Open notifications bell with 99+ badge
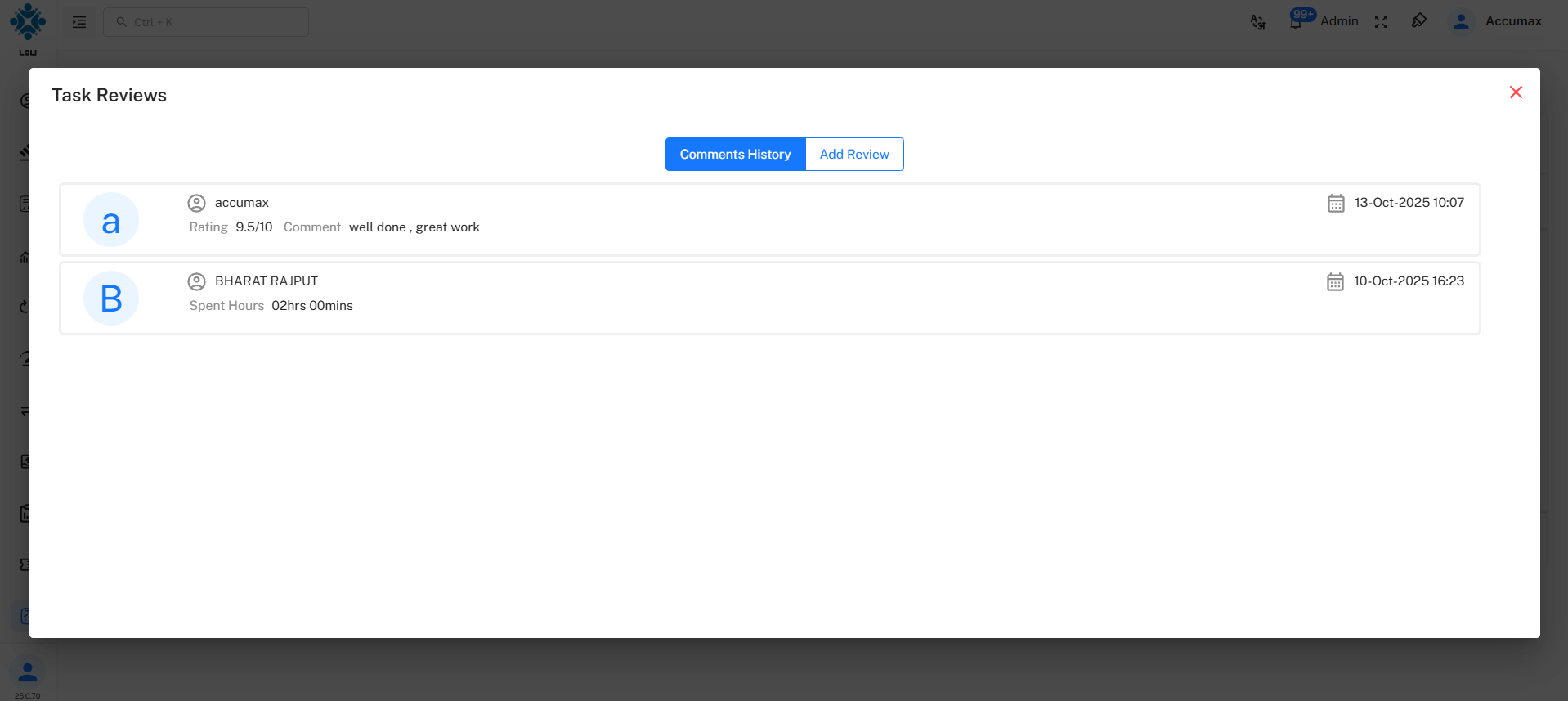The height and width of the screenshot is (701, 1568). pyautogui.click(x=1298, y=20)
